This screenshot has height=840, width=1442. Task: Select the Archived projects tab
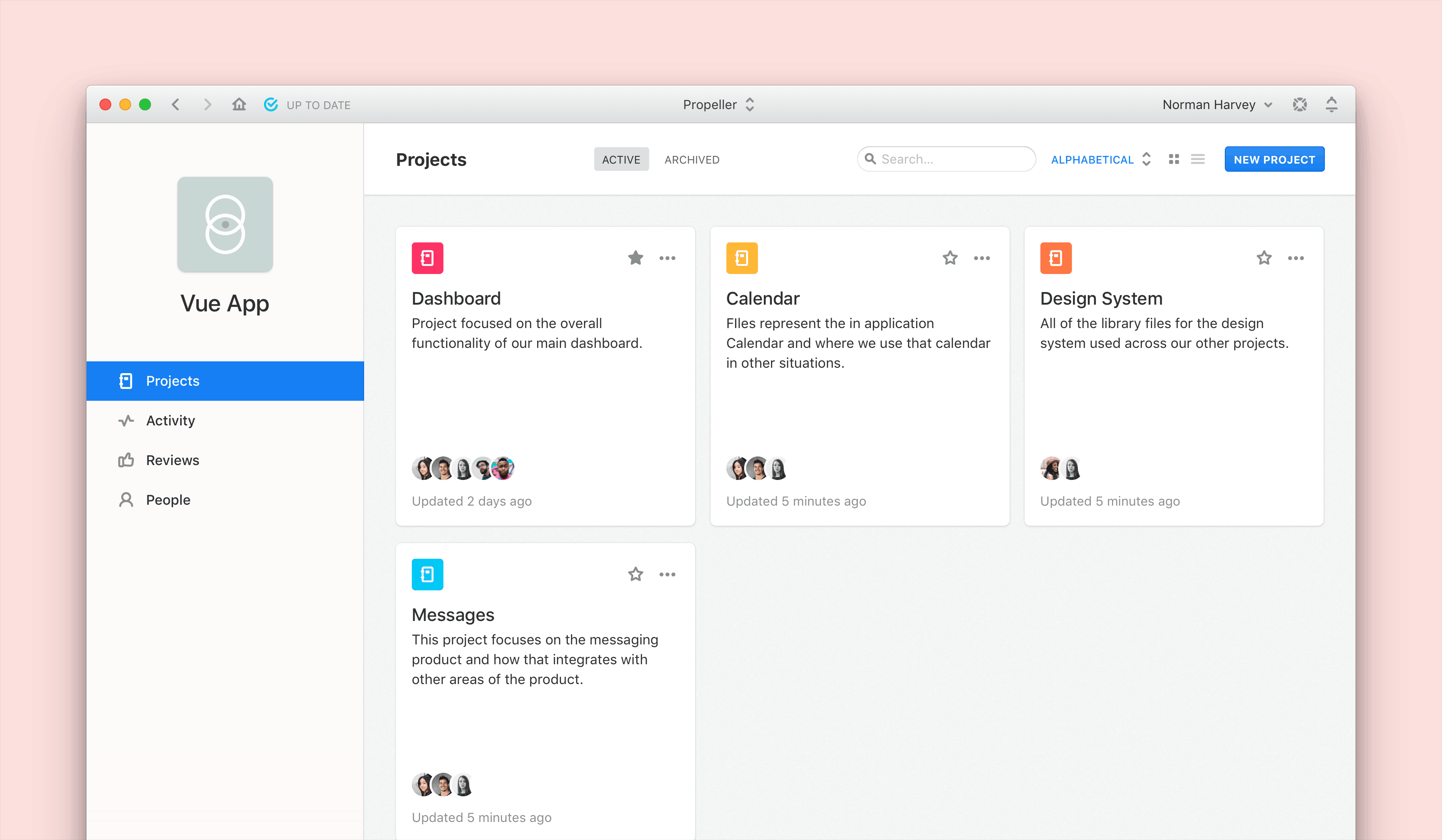click(692, 160)
